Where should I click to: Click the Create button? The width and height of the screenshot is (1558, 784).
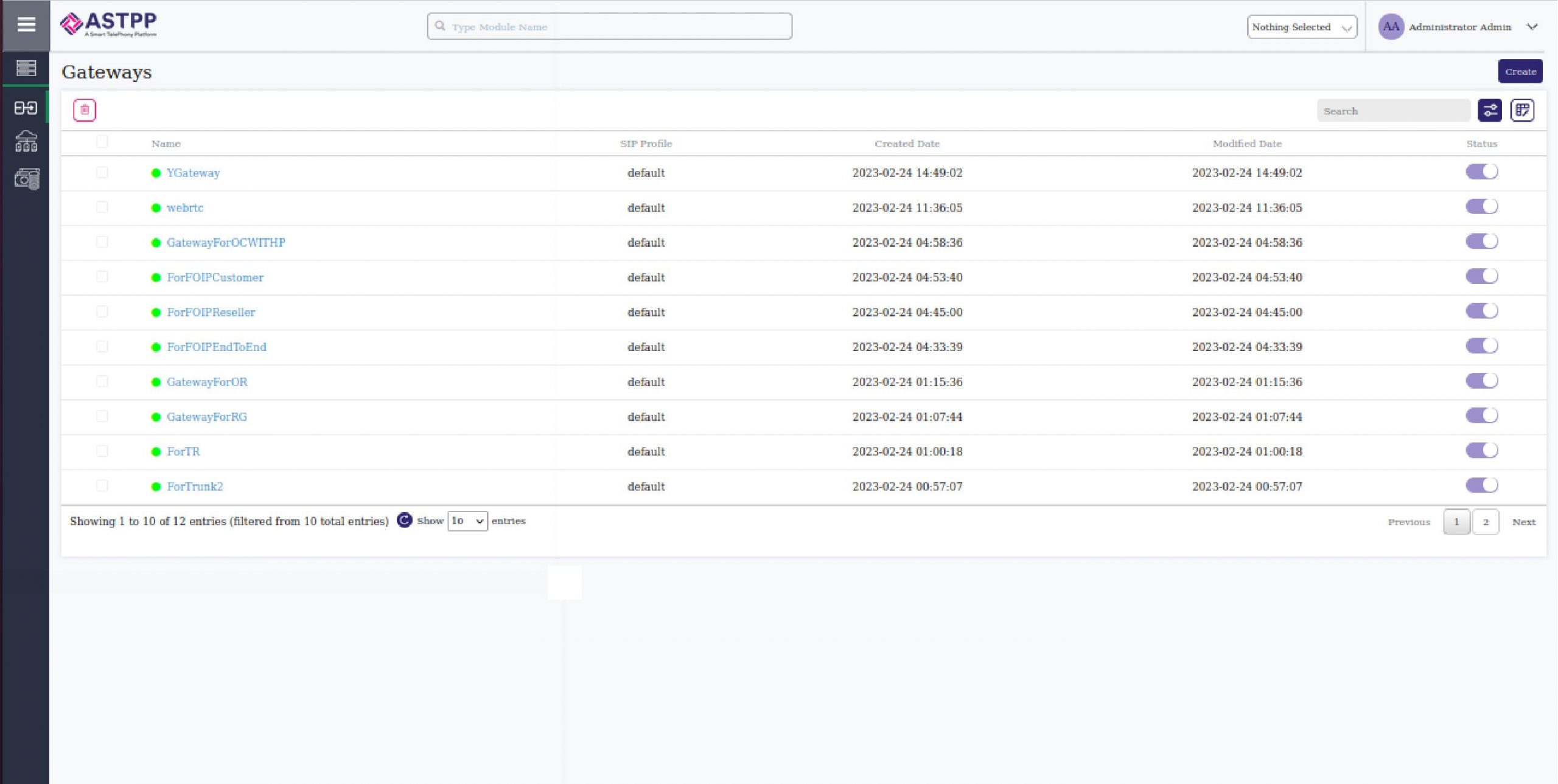pos(1520,72)
